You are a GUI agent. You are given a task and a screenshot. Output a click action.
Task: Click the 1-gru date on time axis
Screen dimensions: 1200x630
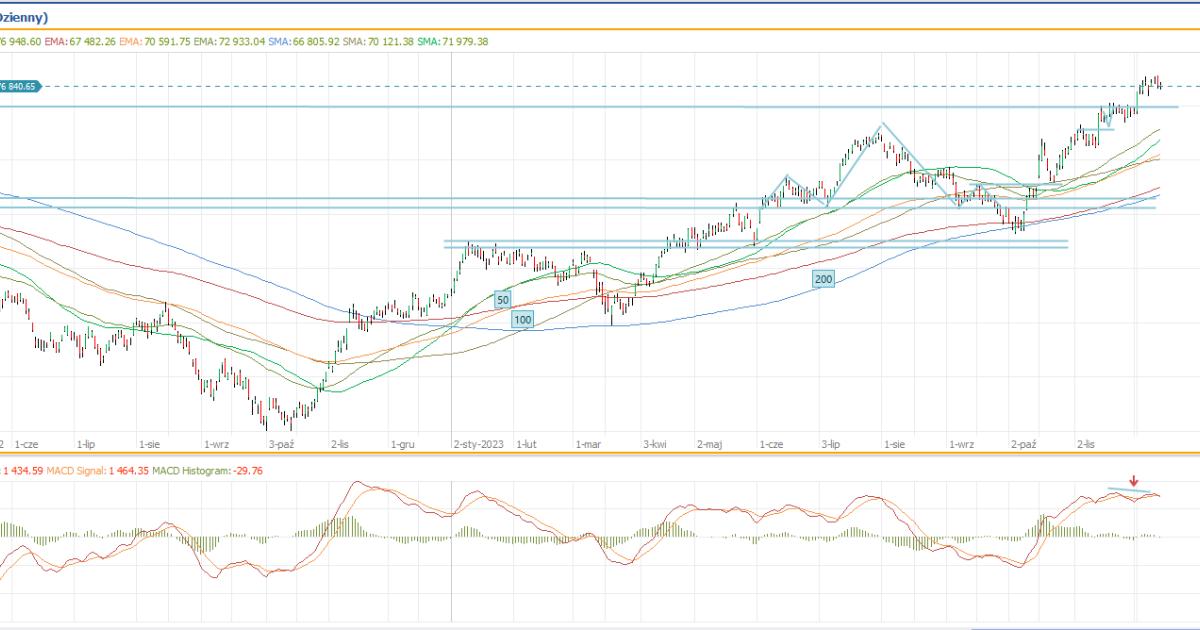click(x=403, y=441)
